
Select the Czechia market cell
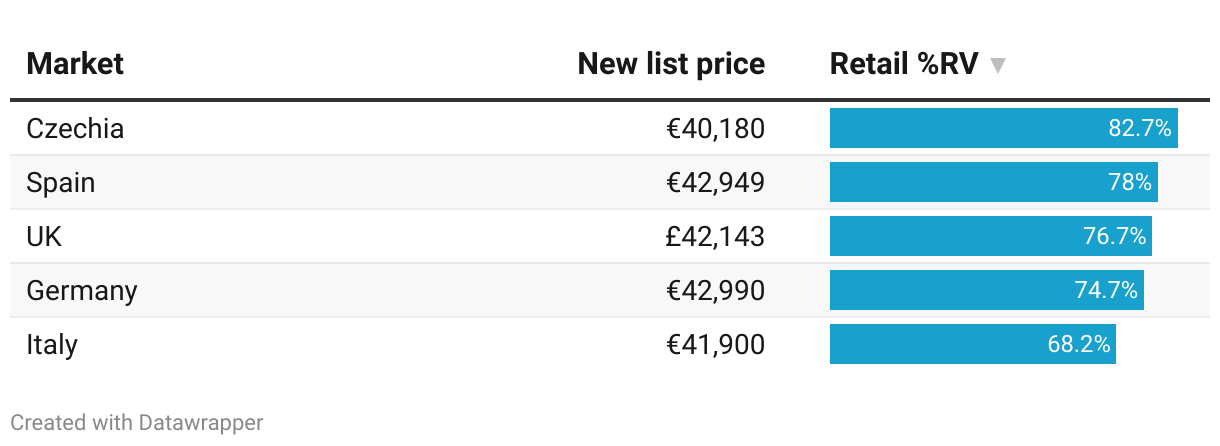click(75, 129)
